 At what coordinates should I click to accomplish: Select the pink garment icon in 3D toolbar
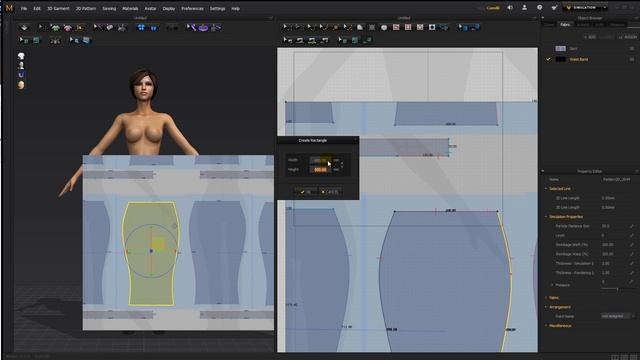[x=67, y=27]
